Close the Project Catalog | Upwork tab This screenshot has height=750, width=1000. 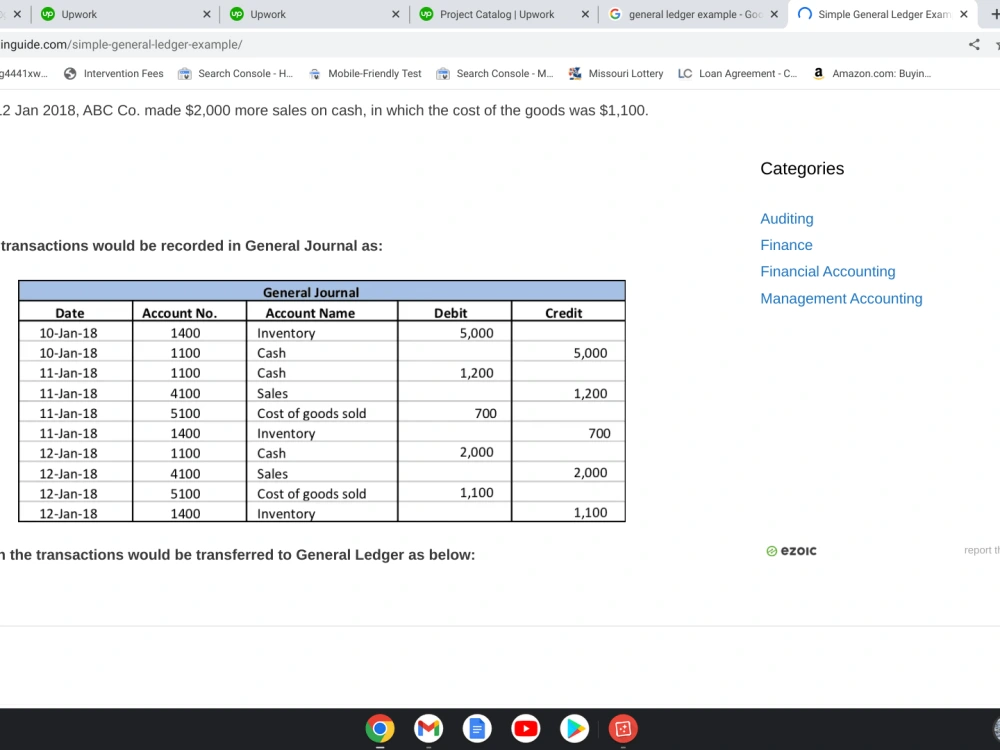(585, 14)
